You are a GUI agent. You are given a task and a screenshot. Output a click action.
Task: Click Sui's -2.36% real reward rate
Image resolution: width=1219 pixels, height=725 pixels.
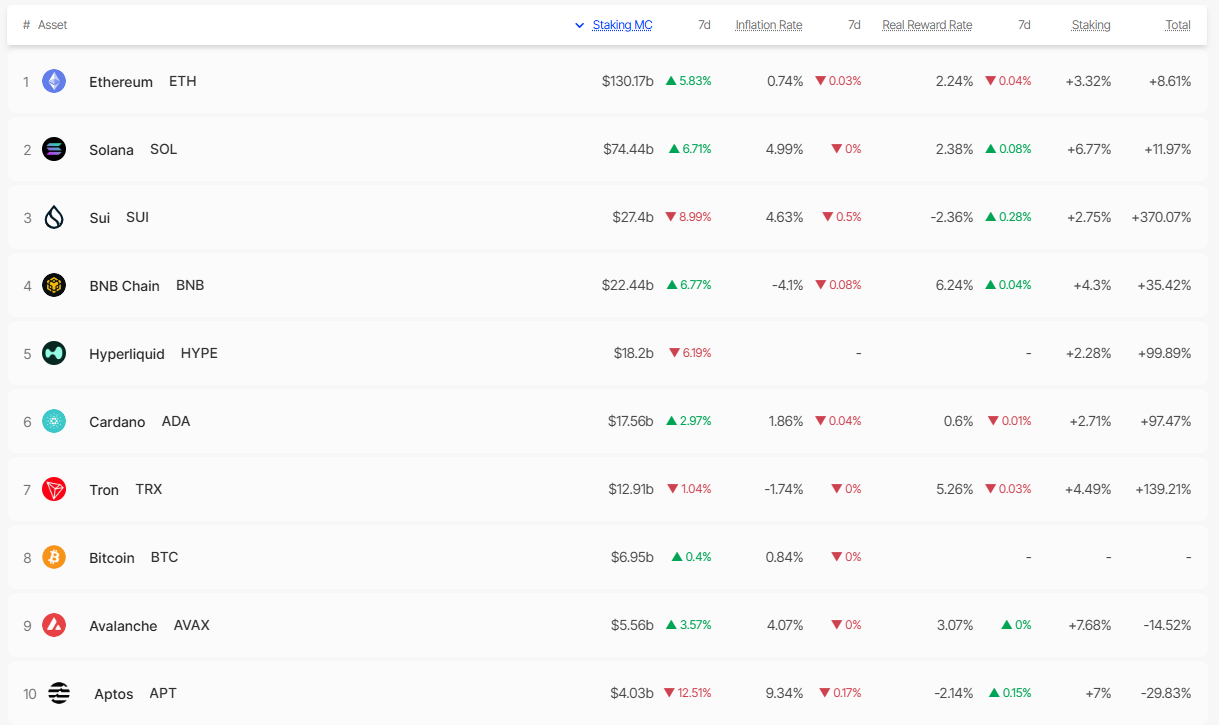(x=953, y=217)
